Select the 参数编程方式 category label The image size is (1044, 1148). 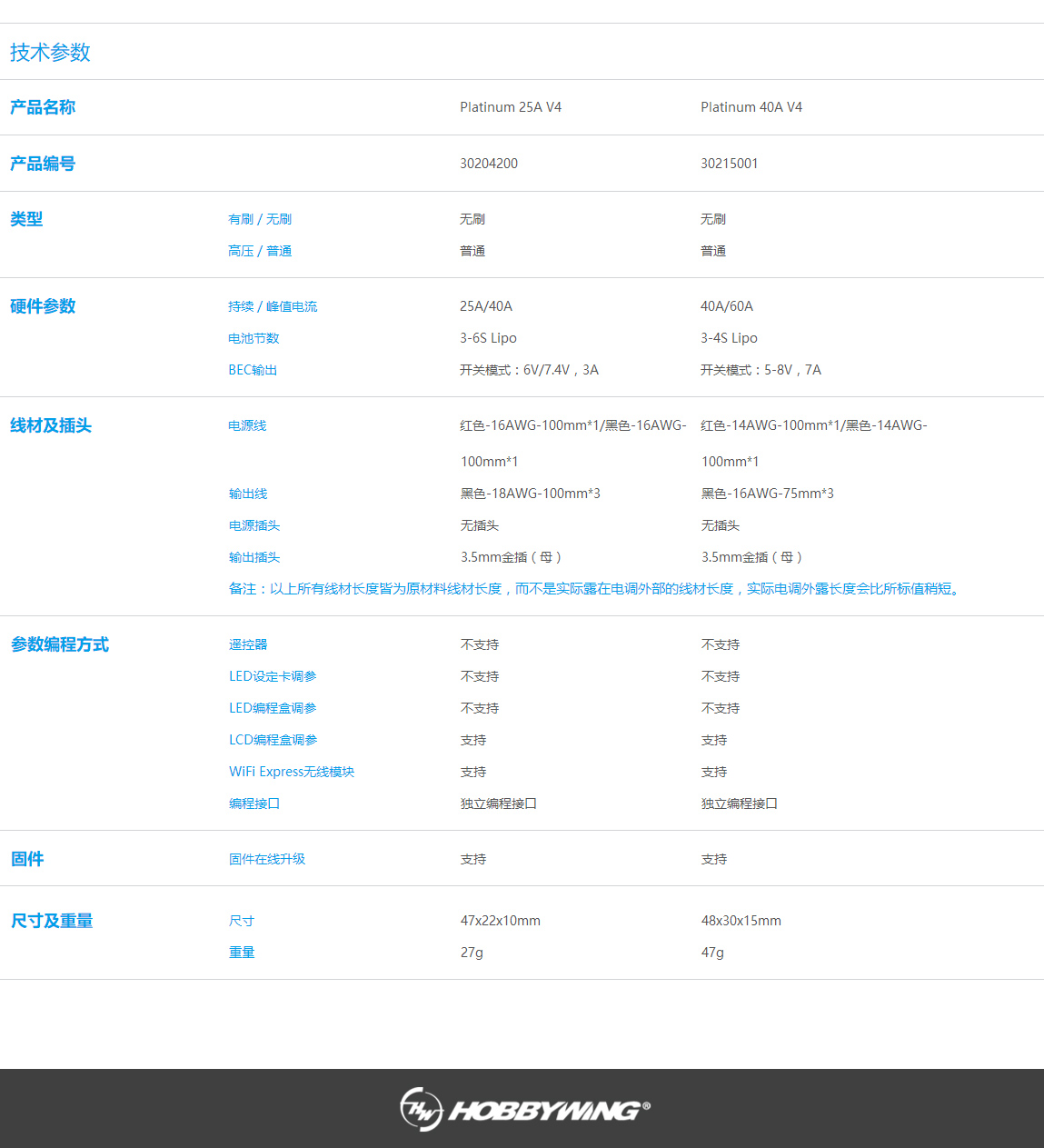(60, 644)
